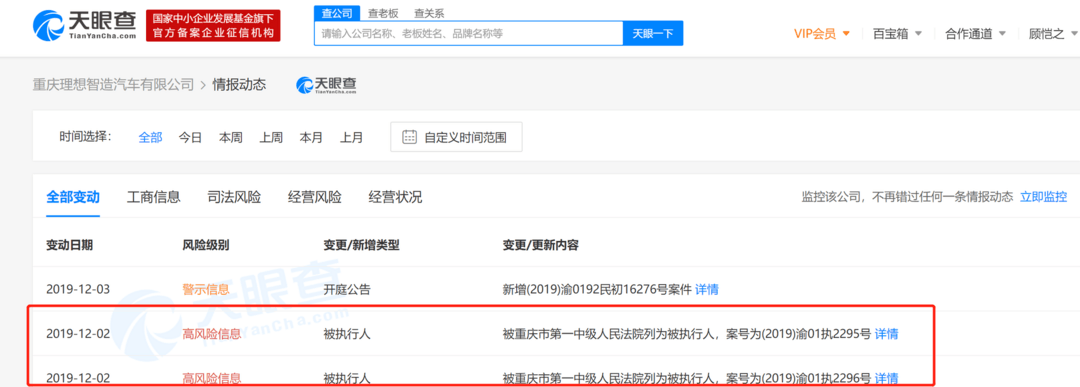
Task: Open the 合作通道 dropdown
Action: pyautogui.click(x=975, y=33)
